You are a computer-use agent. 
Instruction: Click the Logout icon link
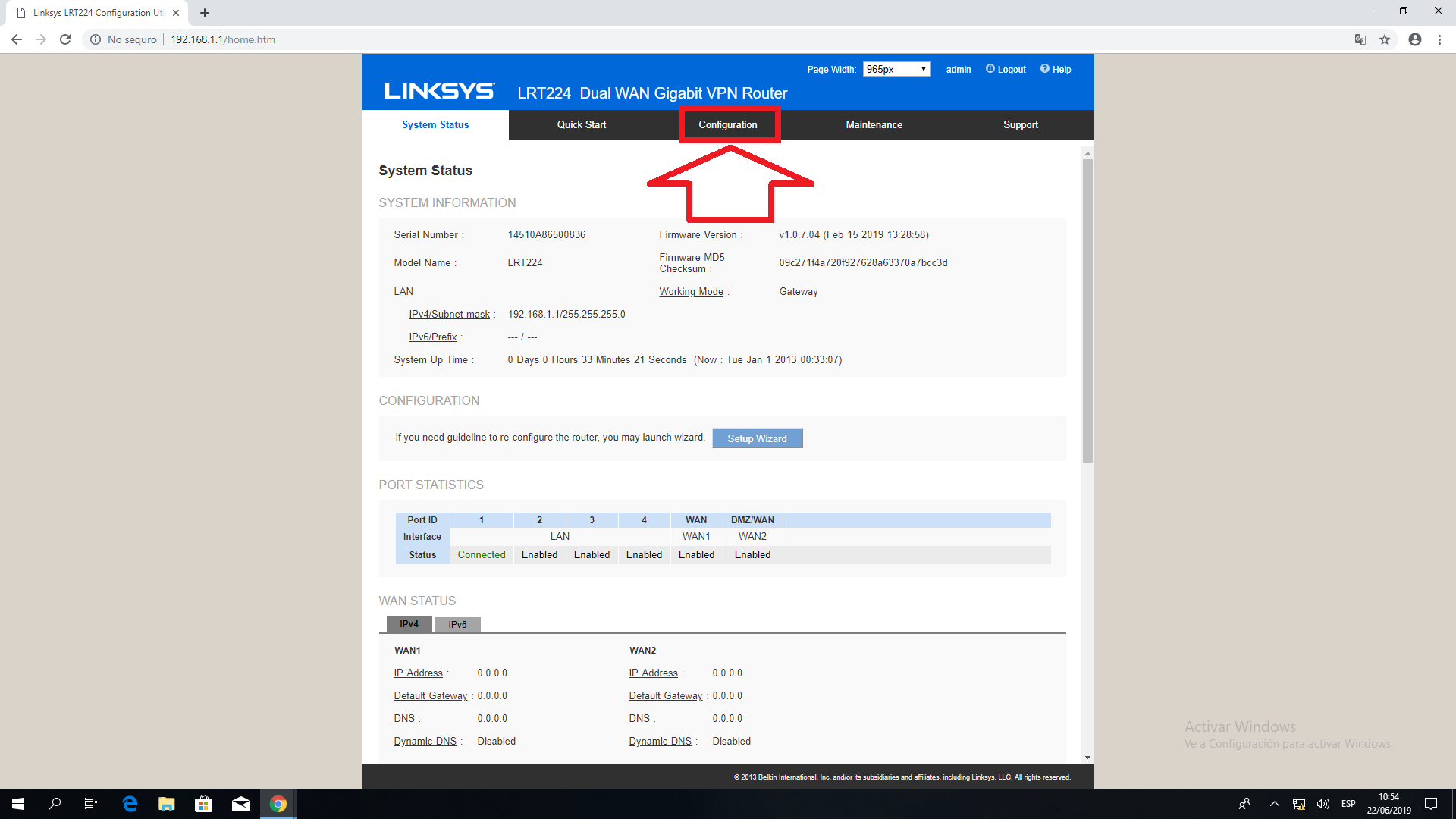pyautogui.click(x=1006, y=69)
